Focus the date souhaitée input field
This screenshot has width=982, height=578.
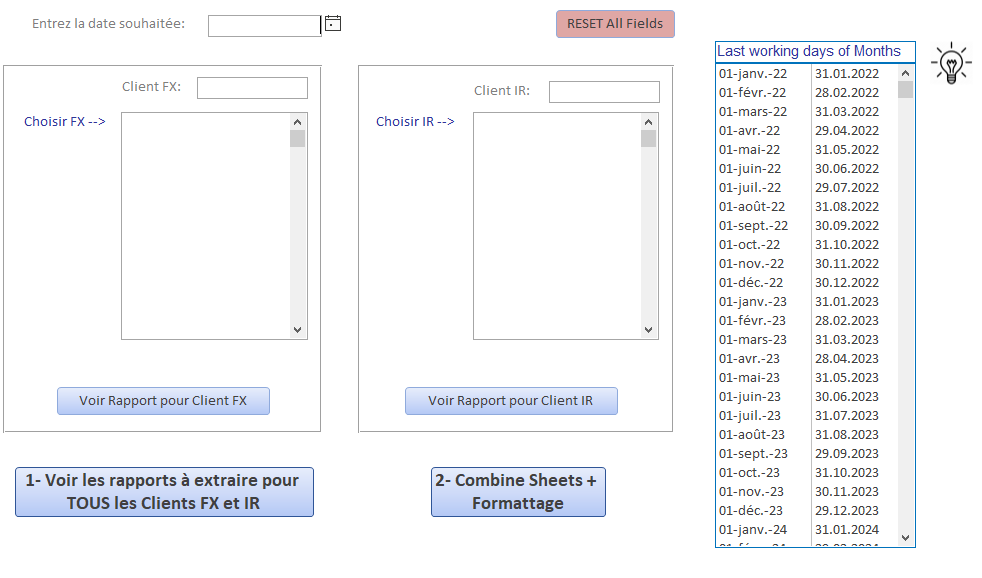264,25
